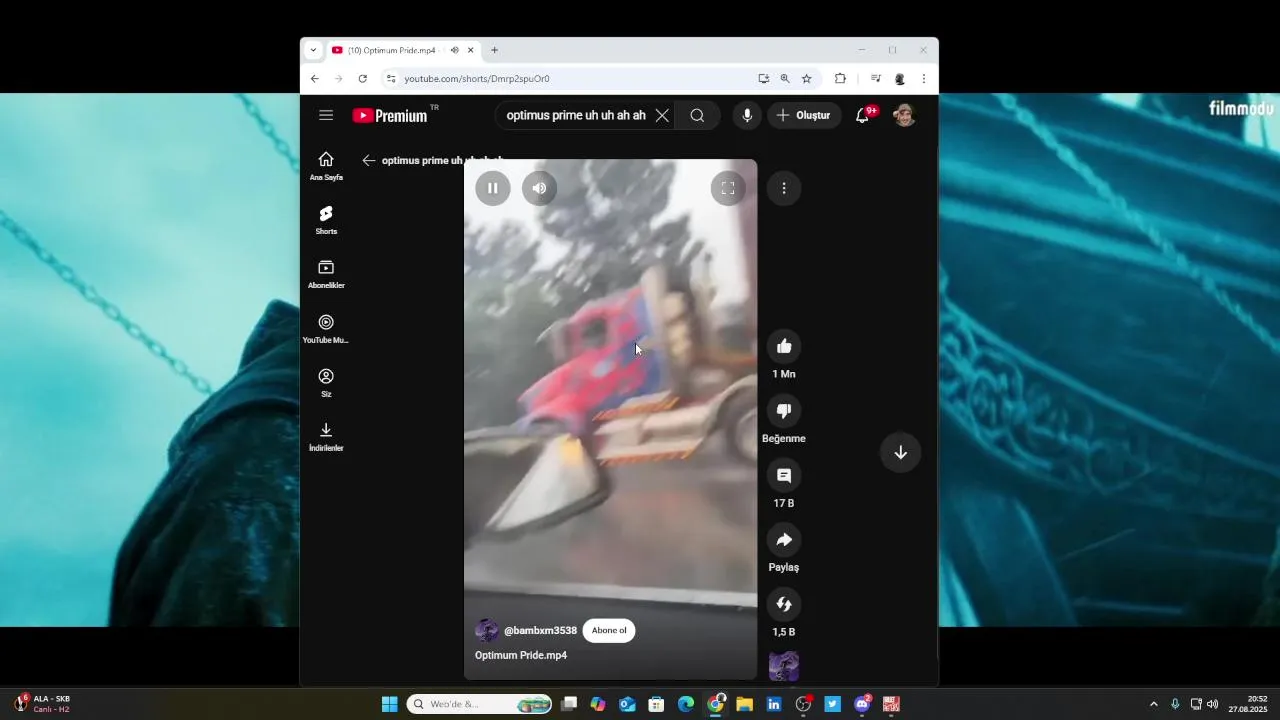
Task: Open Chrome three-dot menu
Action: [923, 78]
